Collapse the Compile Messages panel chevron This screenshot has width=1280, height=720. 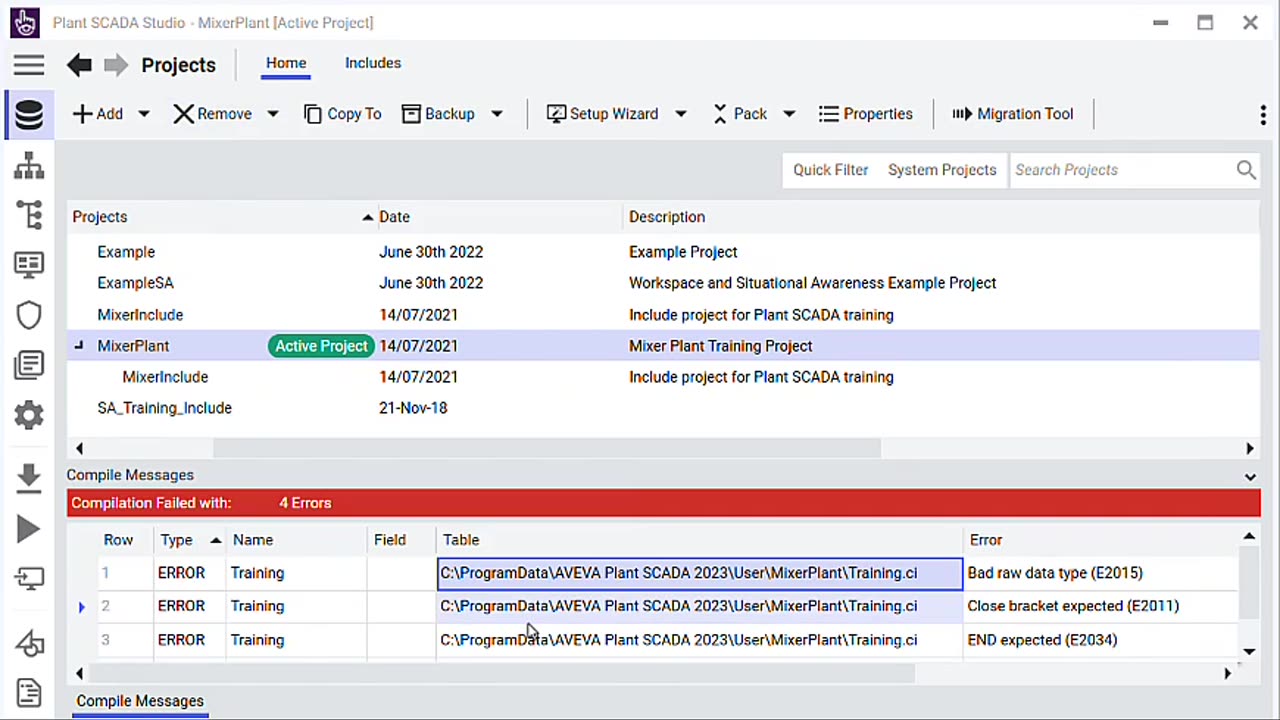[1250, 477]
